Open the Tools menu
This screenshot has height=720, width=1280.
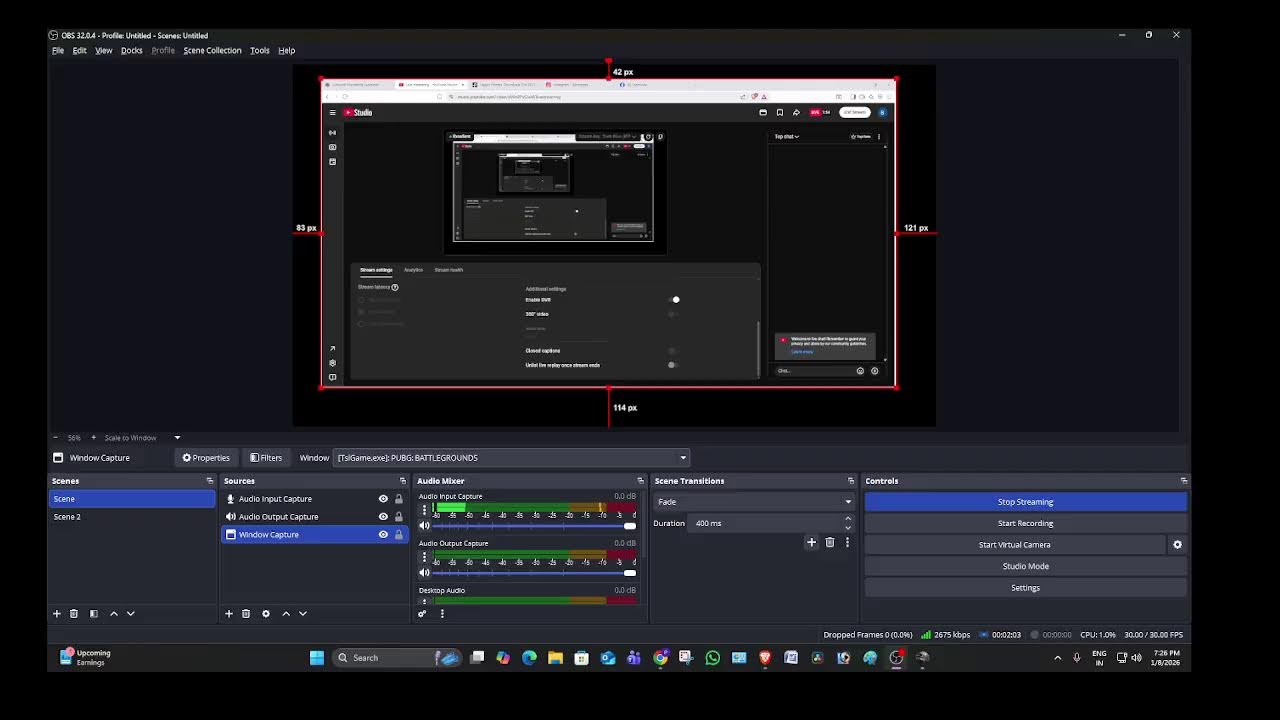point(260,50)
